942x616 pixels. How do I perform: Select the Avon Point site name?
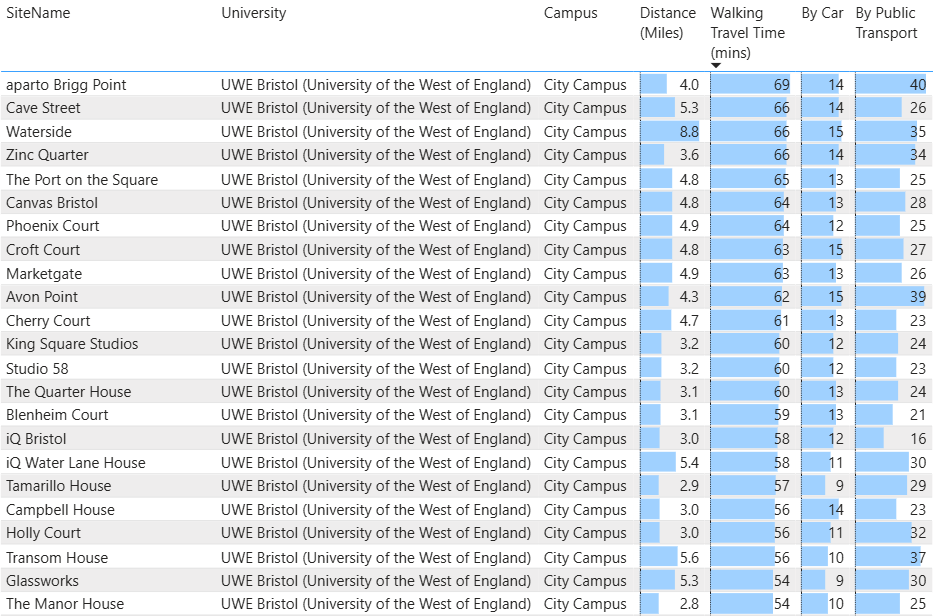pyautogui.click(x=41, y=297)
